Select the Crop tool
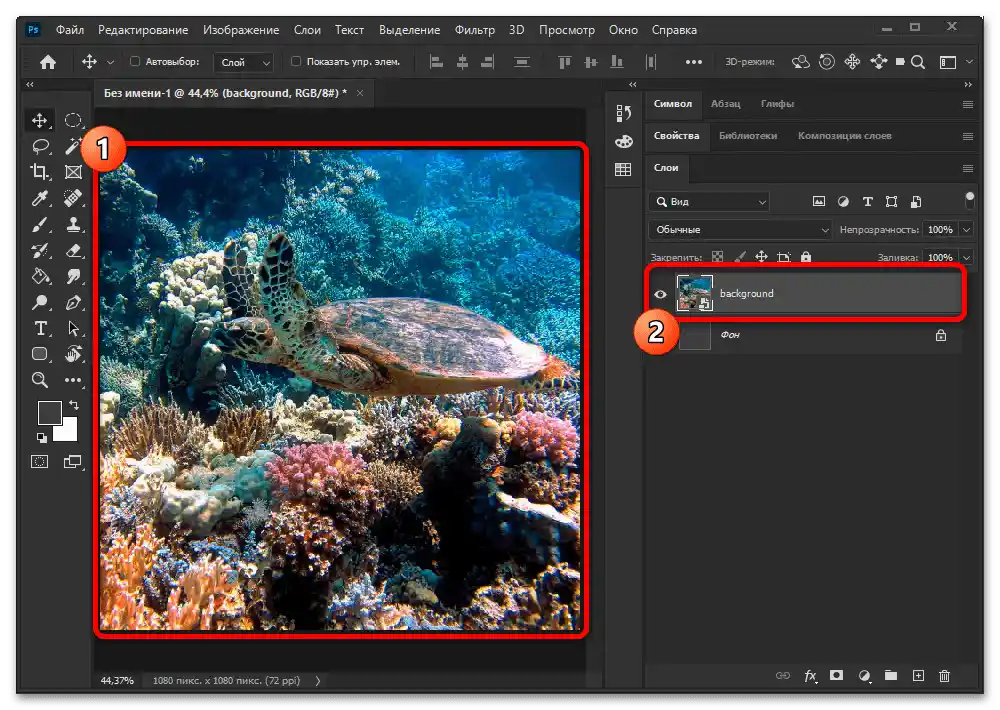The image size is (1000, 710). click(40, 172)
